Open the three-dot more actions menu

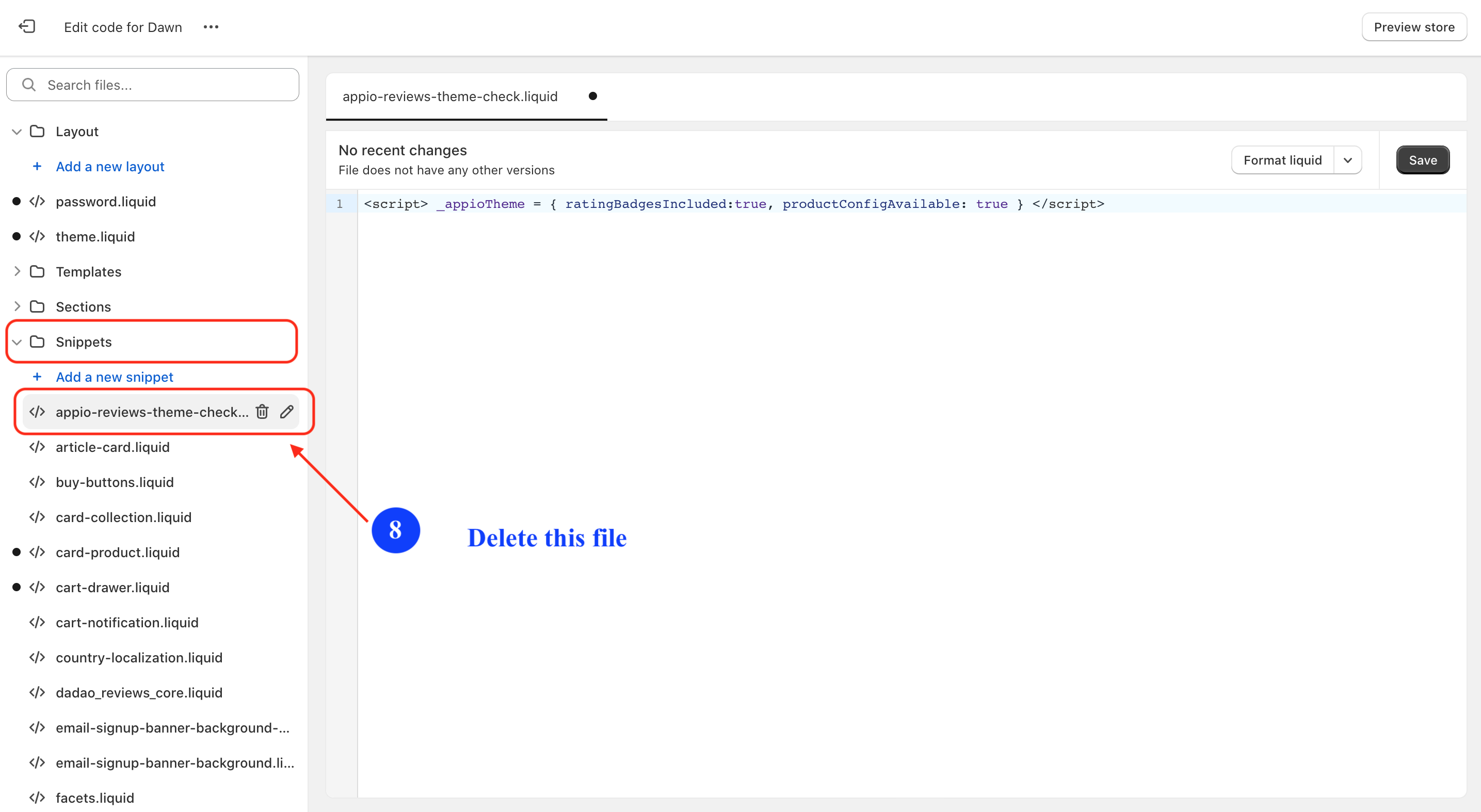[211, 27]
